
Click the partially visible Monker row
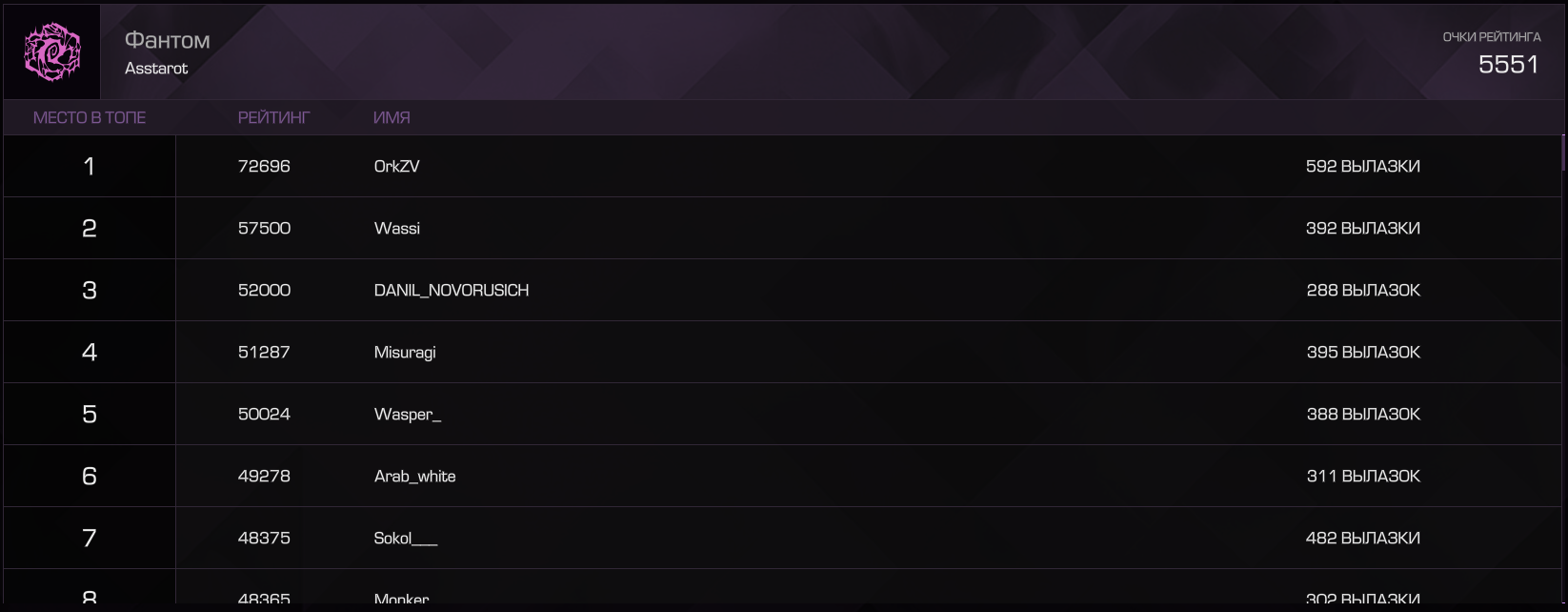pyautogui.click(x=782, y=586)
